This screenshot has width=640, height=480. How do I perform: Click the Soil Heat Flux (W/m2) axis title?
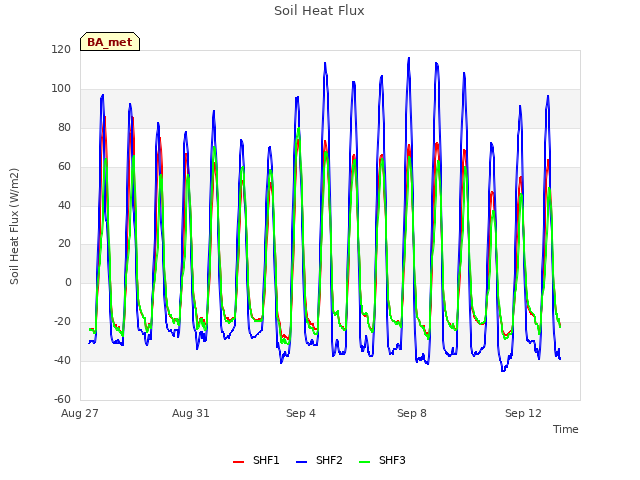[15, 226]
